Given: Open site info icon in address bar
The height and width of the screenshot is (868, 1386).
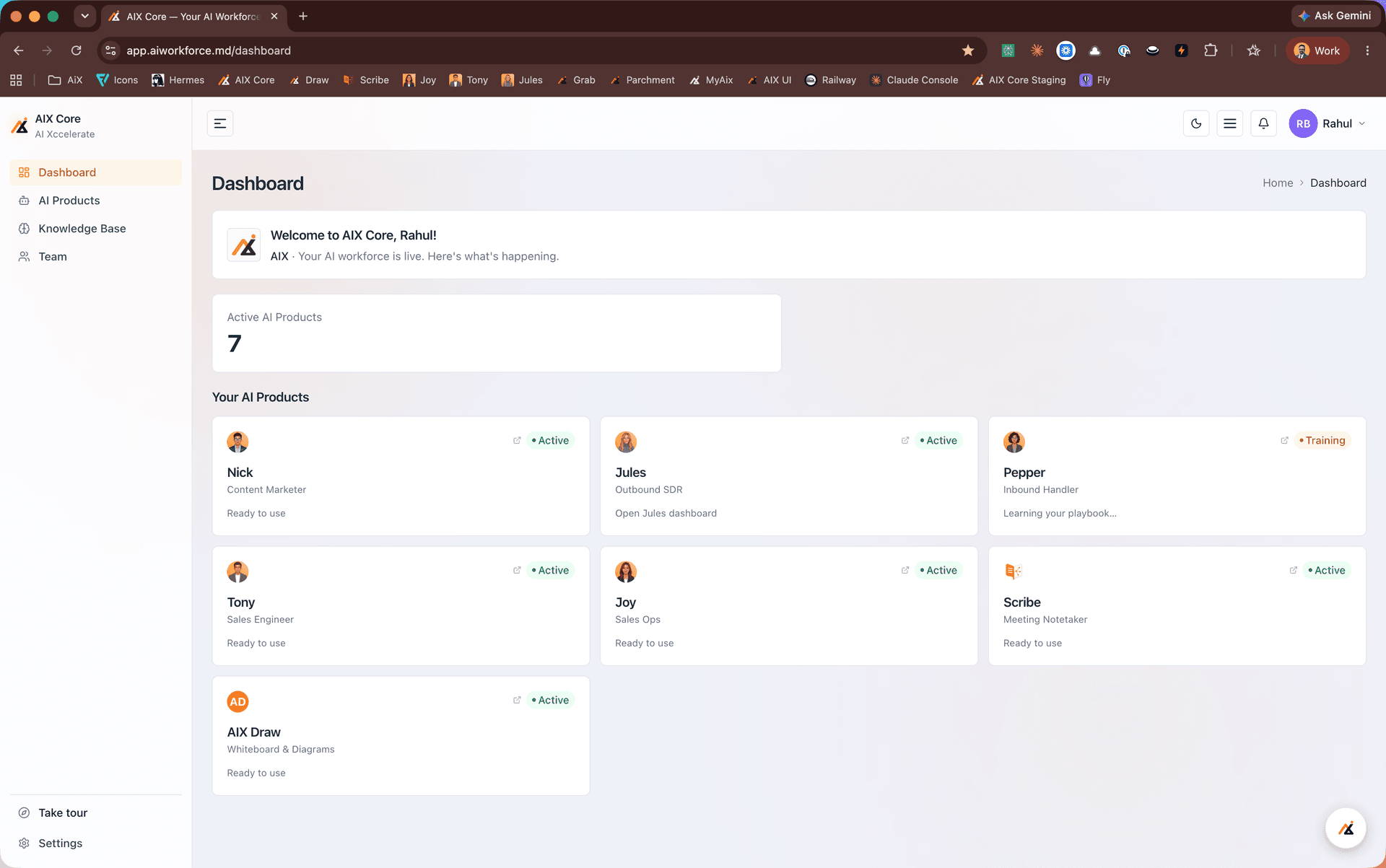Looking at the screenshot, I should (110, 51).
